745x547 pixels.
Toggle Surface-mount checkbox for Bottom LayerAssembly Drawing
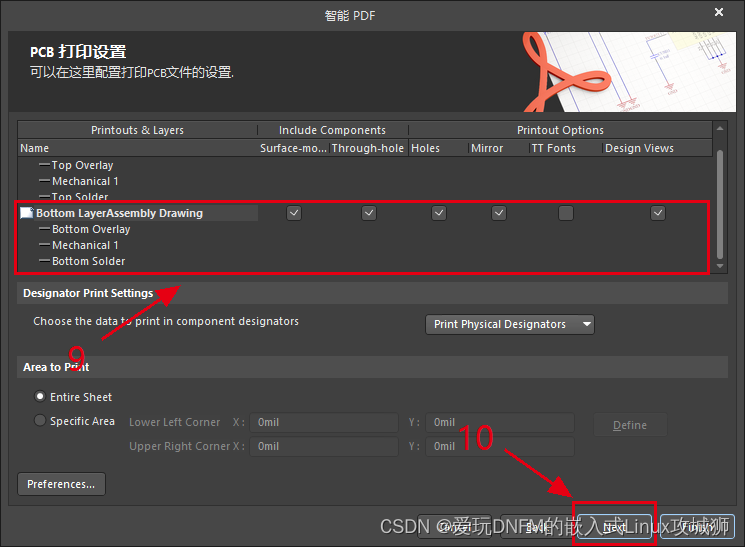click(294, 213)
